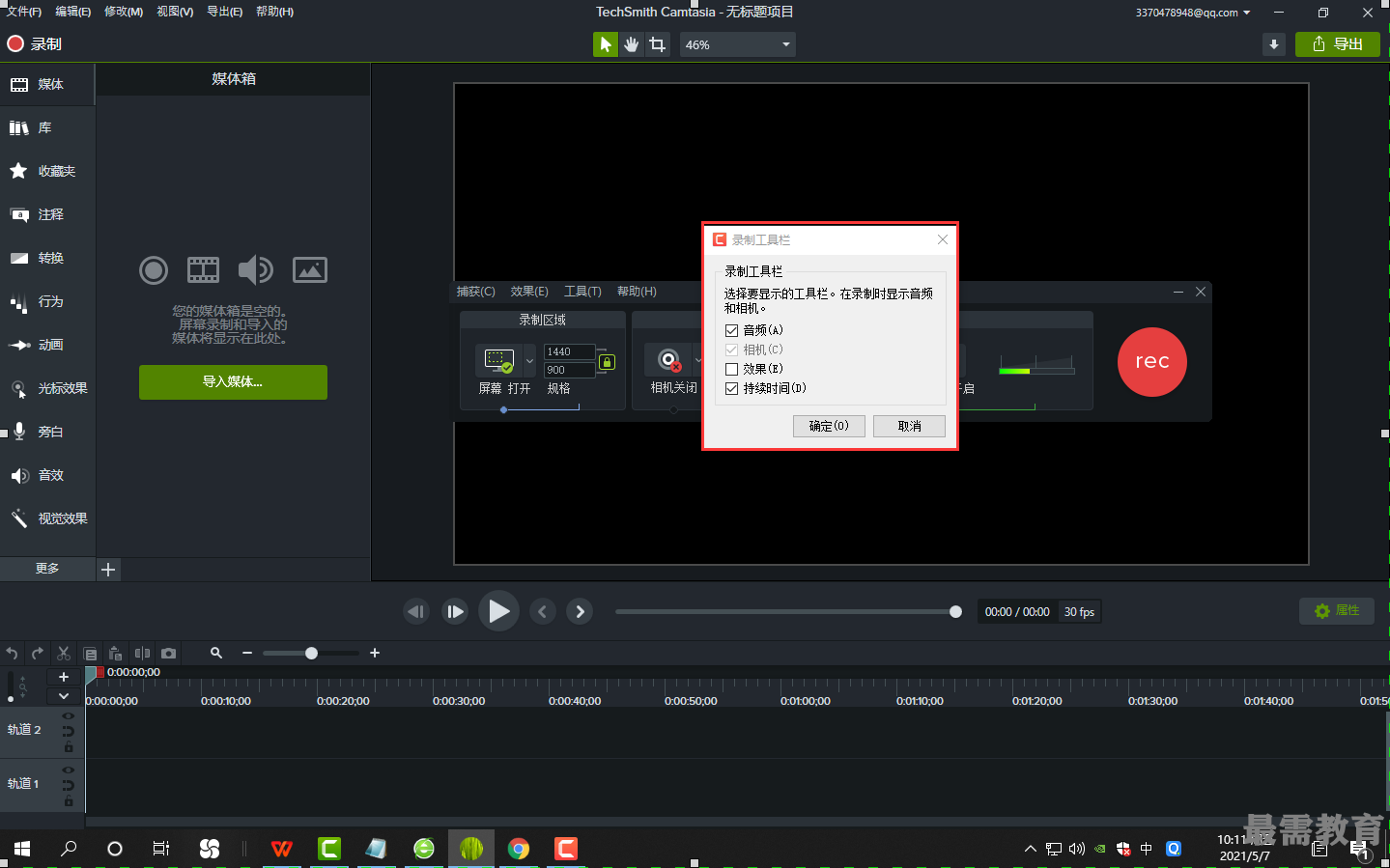This screenshot has height=868, width=1390.
Task: Toggle visibility eye of 轨道 1
Action: click(69, 770)
